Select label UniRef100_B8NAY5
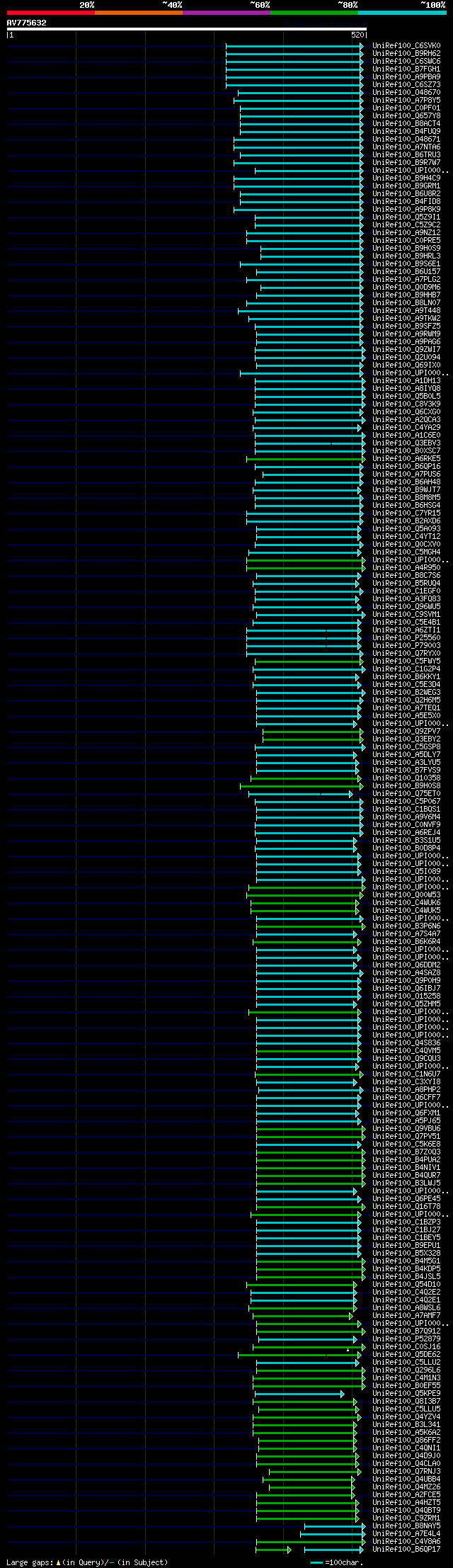Screen dimensions: 453x1568 pyautogui.click(x=406, y=1526)
